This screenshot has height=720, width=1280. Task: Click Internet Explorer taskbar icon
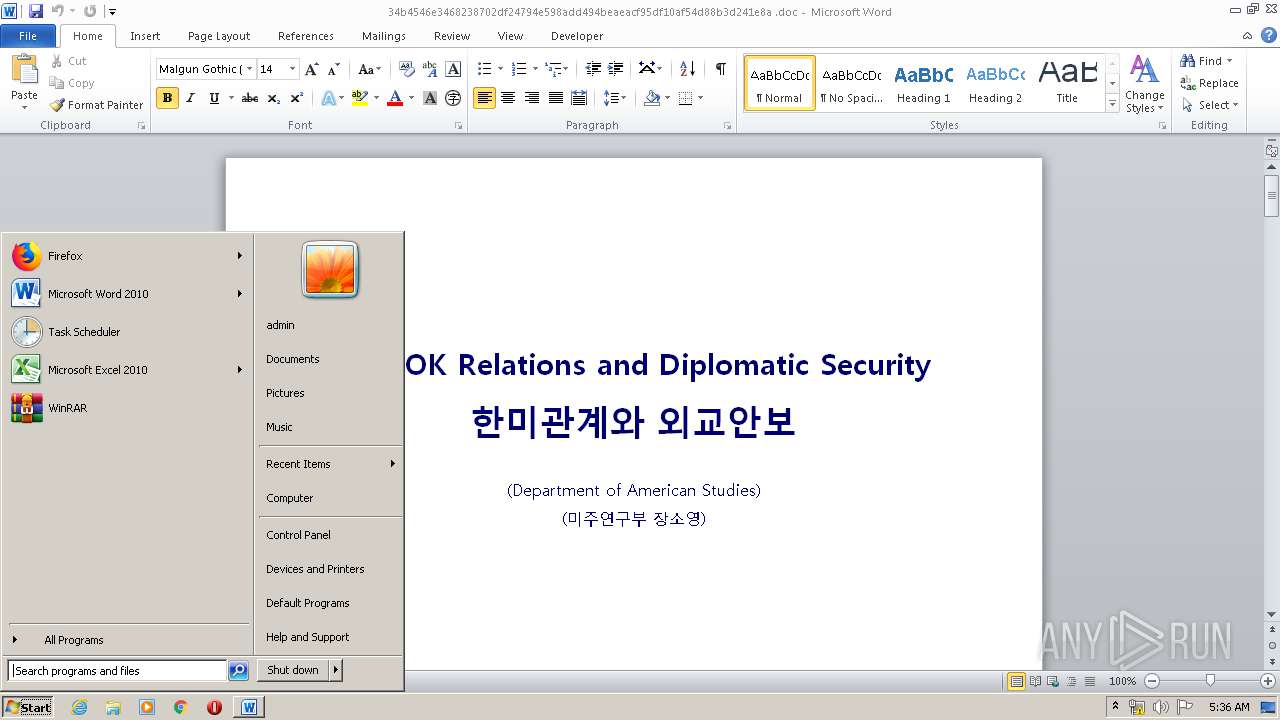[x=79, y=707]
